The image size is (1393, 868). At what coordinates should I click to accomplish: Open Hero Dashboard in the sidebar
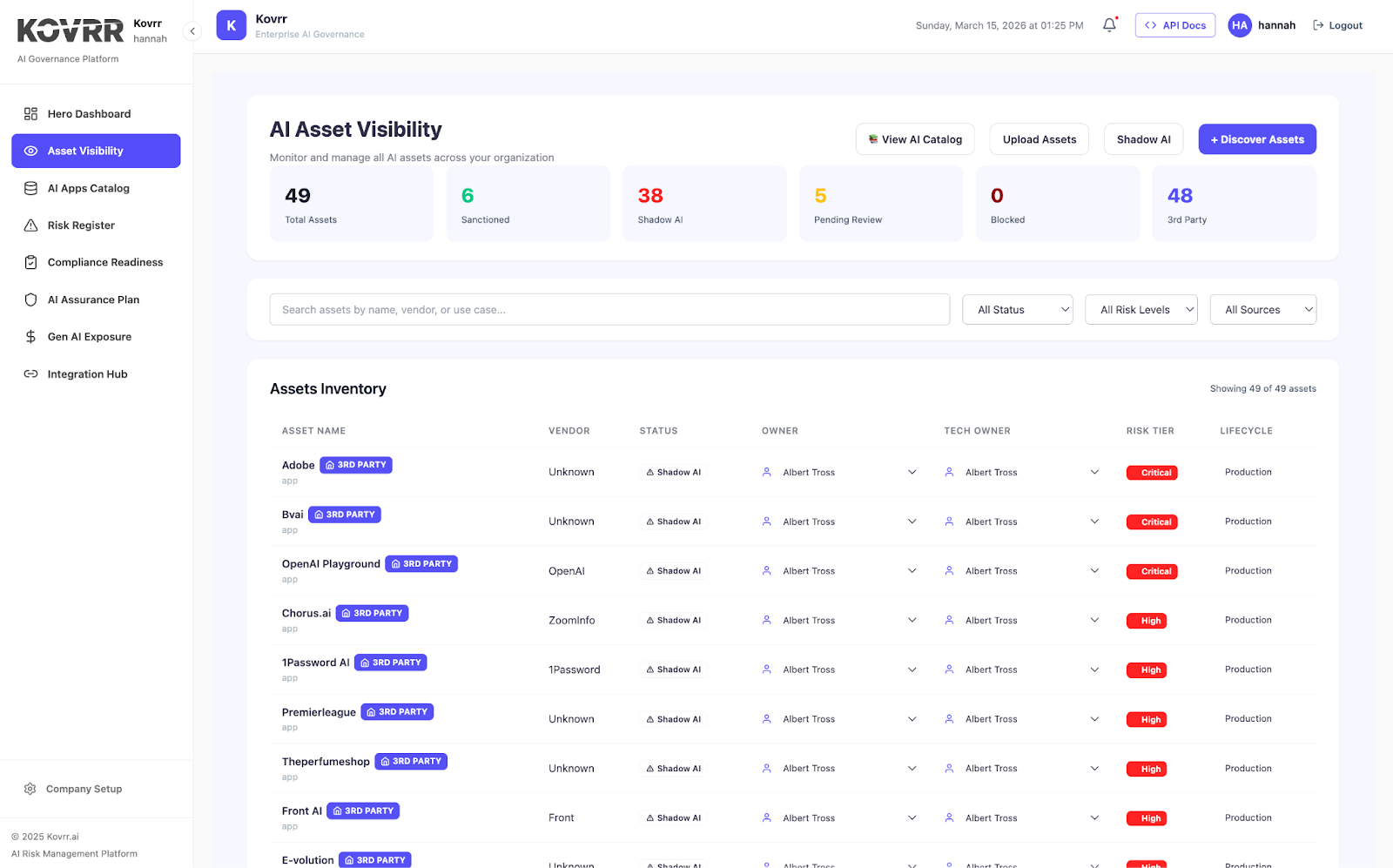tap(96, 114)
